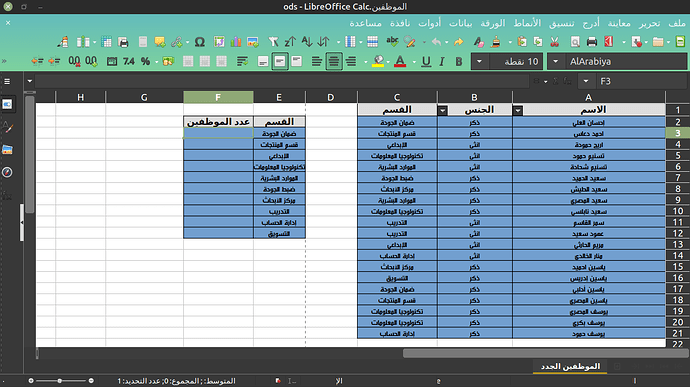Open AlArabiya font name dropdown
Screen dimensions: 690x387
556,61
